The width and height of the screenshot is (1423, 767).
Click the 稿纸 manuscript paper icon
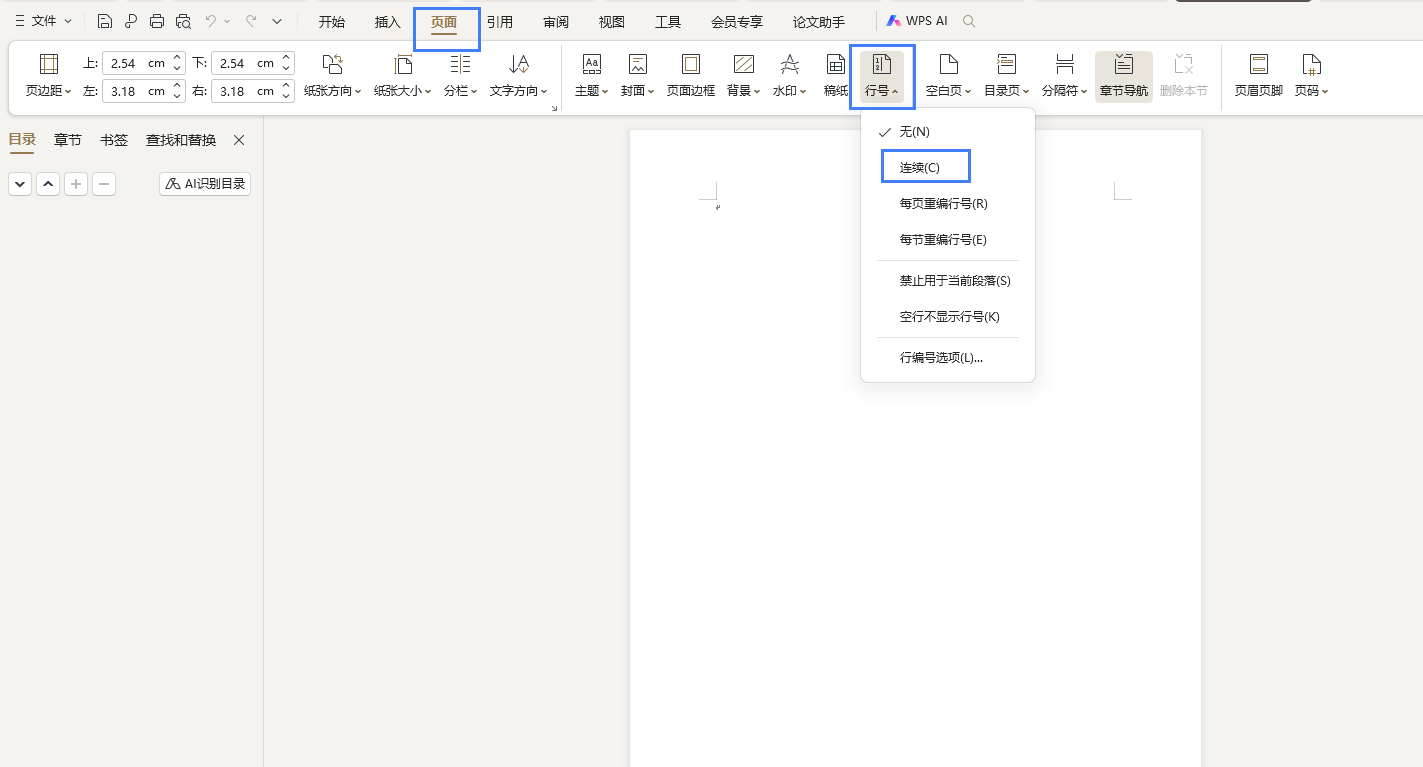pos(836,64)
